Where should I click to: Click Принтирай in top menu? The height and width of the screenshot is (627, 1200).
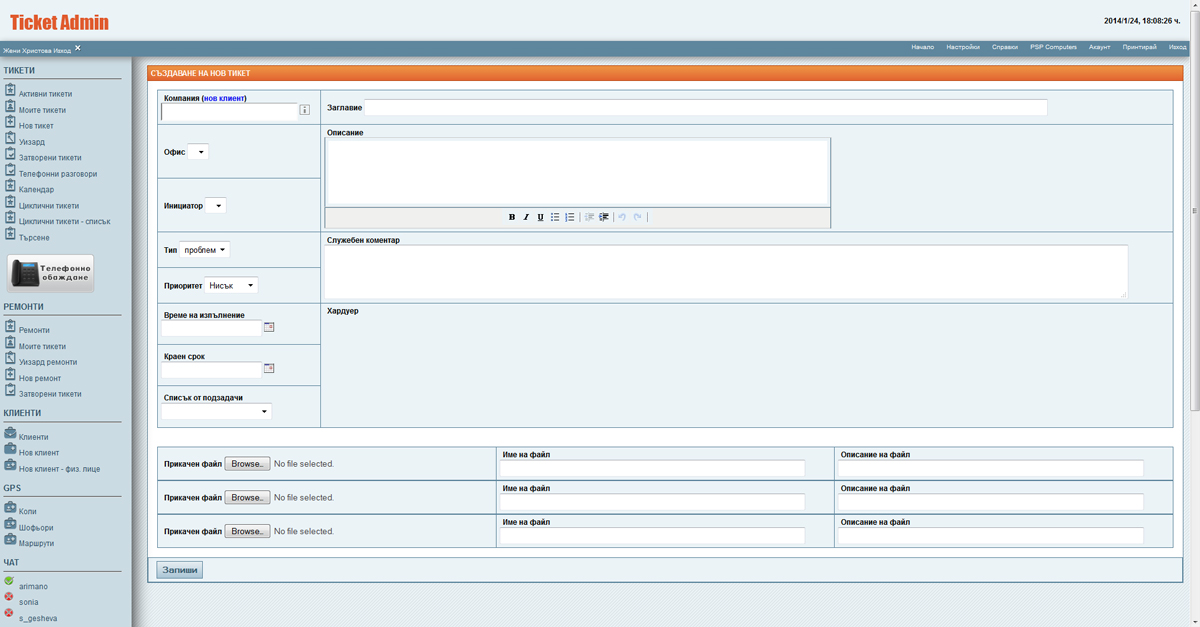tap(1140, 47)
